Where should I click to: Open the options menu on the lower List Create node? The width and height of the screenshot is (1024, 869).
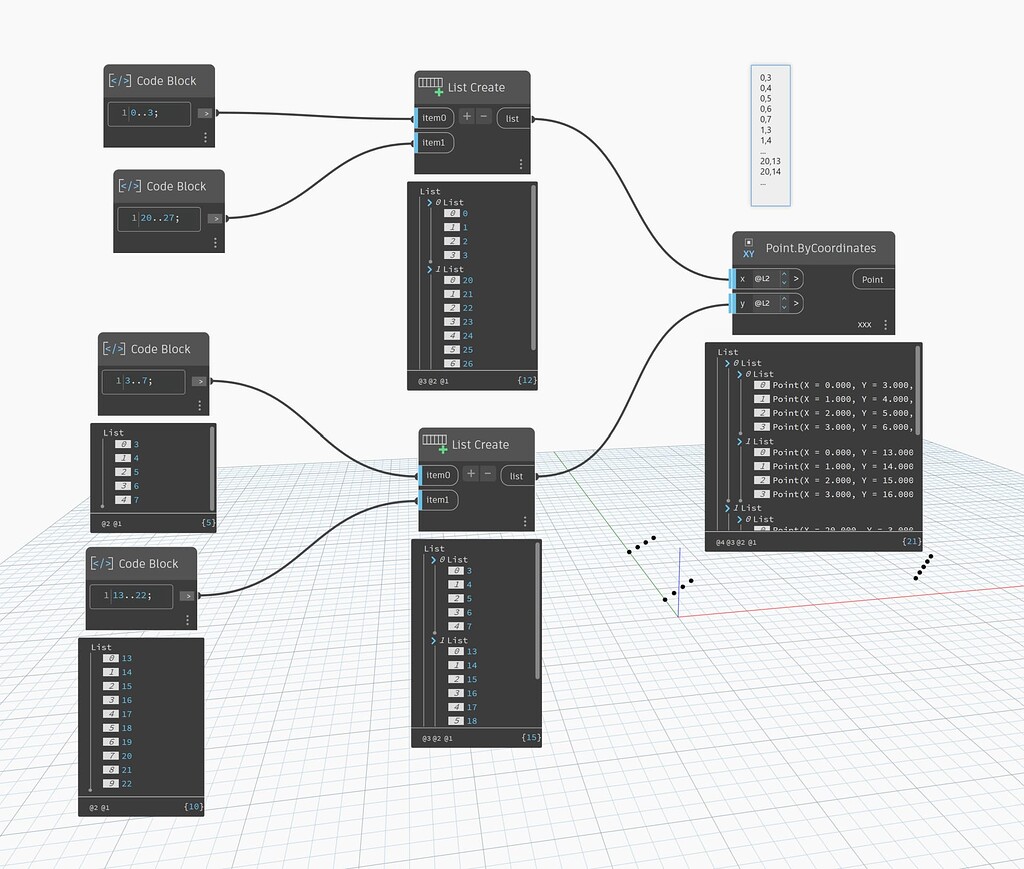click(x=525, y=521)
